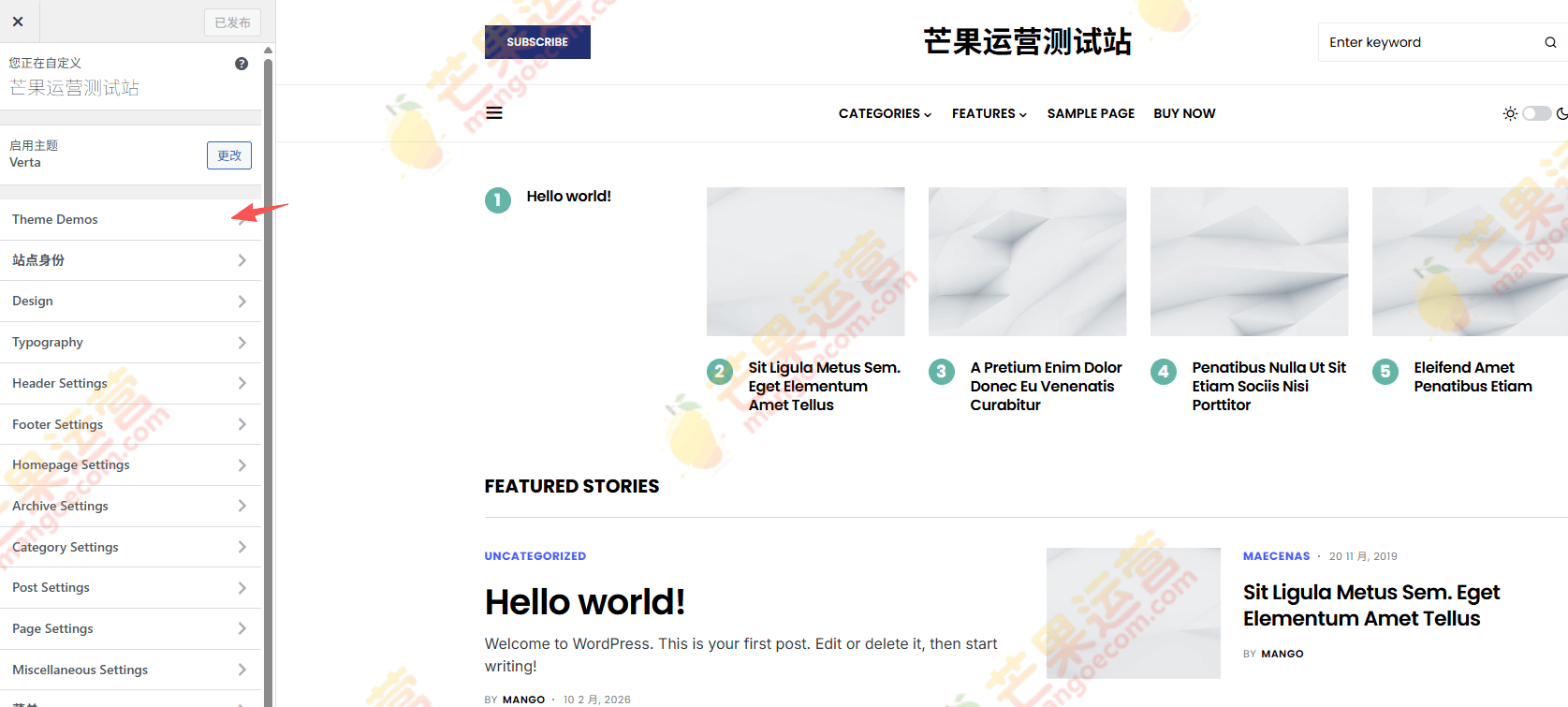The height and width of the screenshot is (707, 1568).
Task: Go to SAMPLE PAGE nav item
Action: 1091,113
